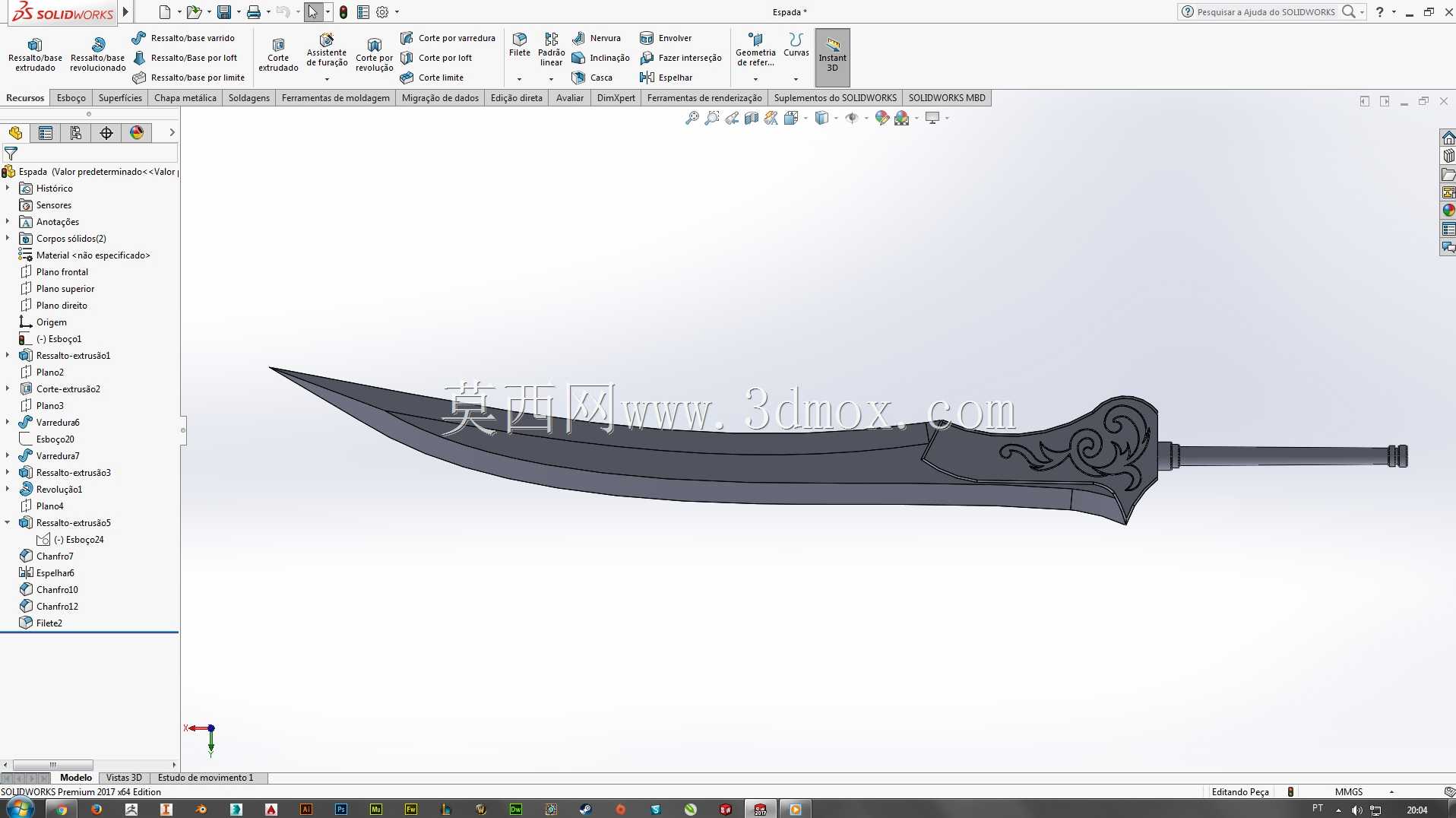1456x818 pixels.
Task: Expand Corte-extrusão2 feature node
Action: pyautogui.click(x=8, y=388)
